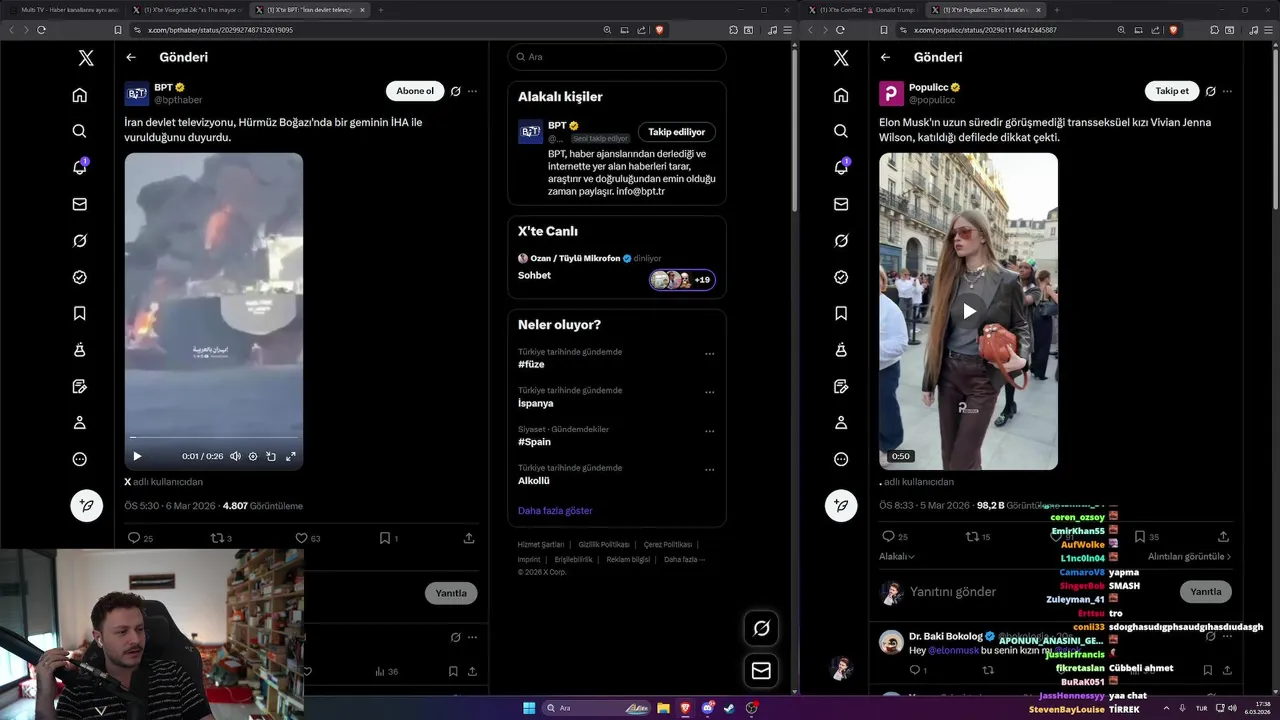The height and width of the screenshot is (720, 1280).
Task: Toggle Takip ediliyor for BPT suggestion
Action: tap(676, 132)
